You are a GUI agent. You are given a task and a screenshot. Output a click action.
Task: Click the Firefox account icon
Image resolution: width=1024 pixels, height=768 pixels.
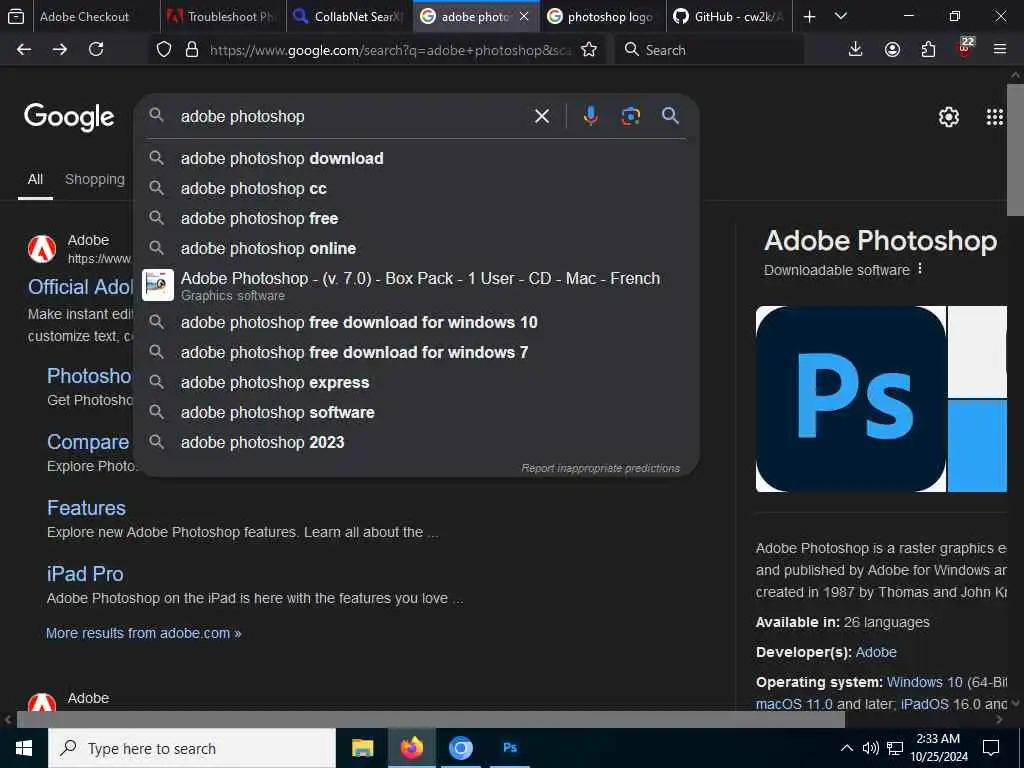[x=892, y=50]
